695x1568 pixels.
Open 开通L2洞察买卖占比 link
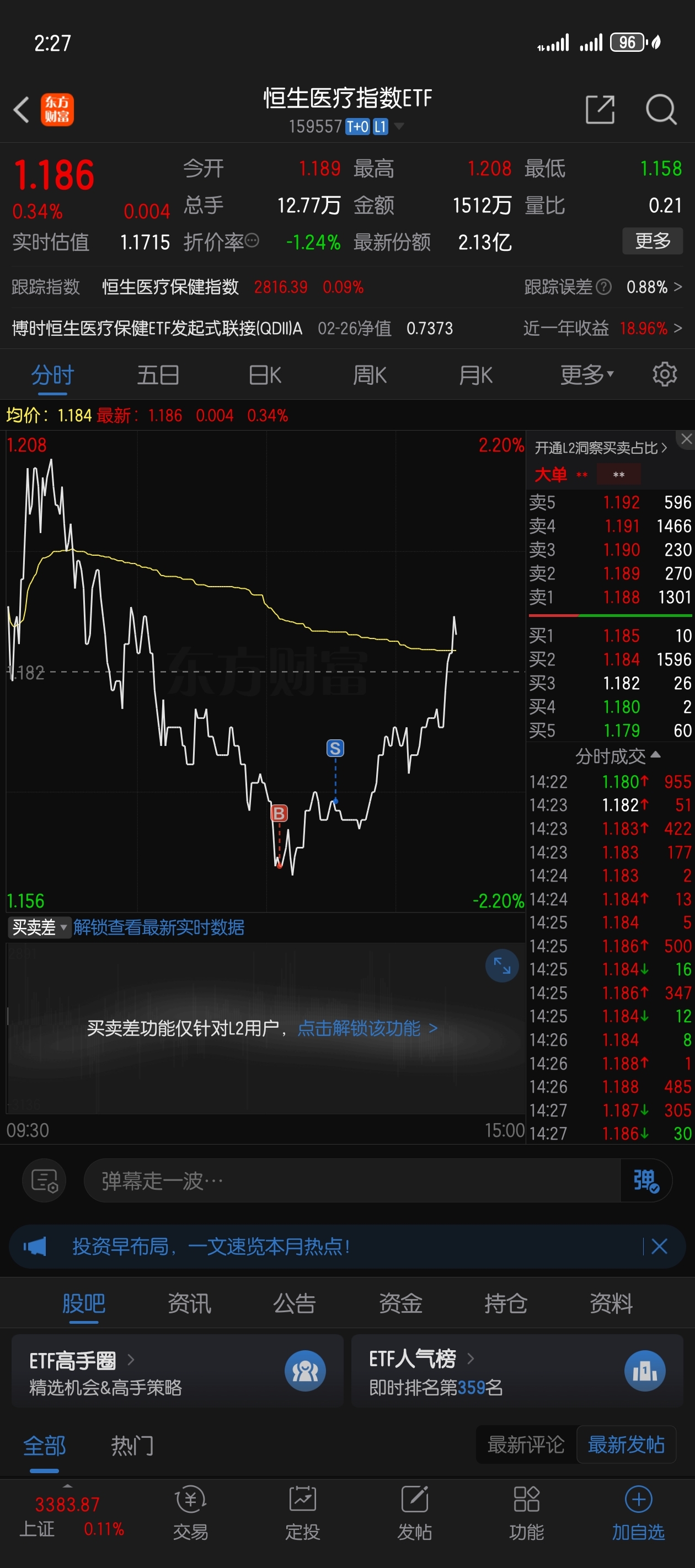coord(601,448)
